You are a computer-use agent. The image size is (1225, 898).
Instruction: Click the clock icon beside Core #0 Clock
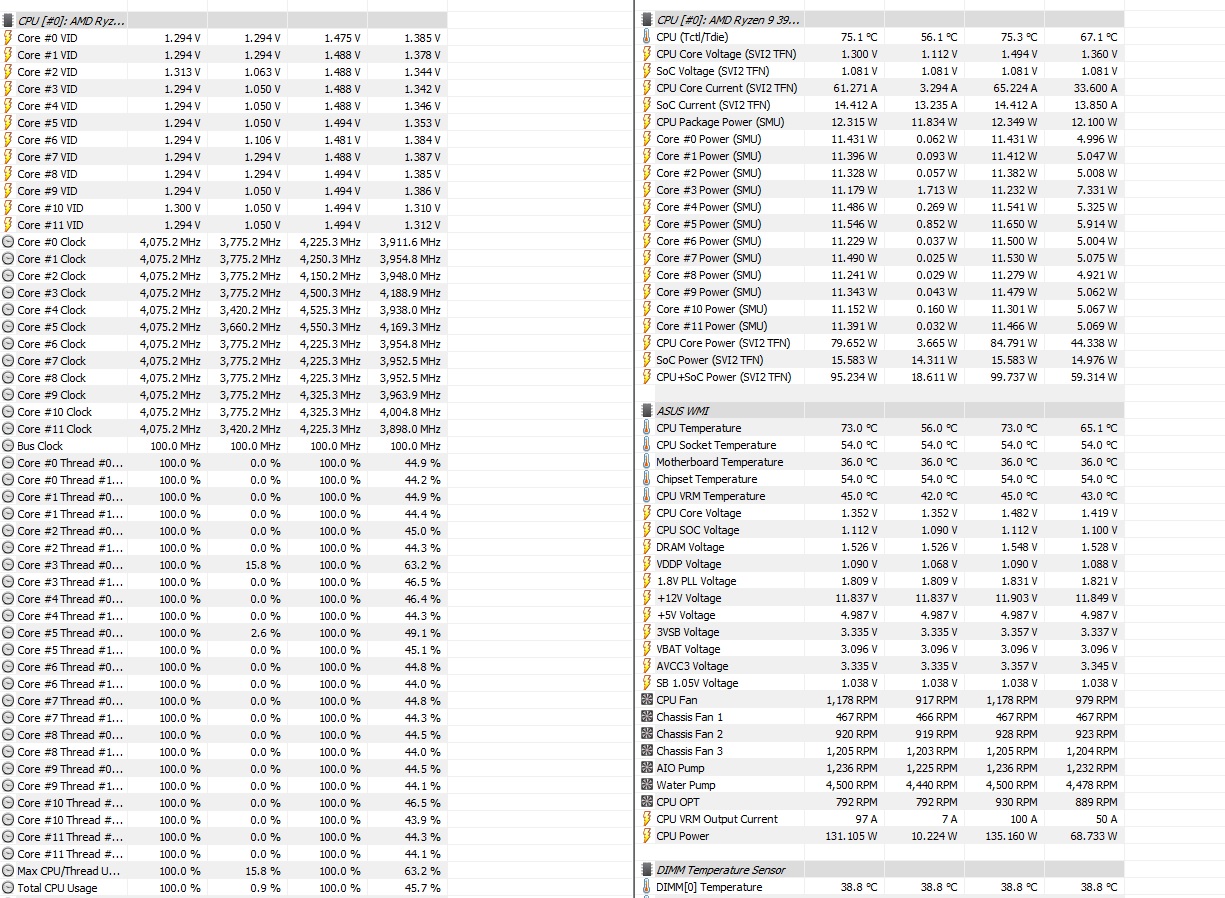tap(9, 241)
